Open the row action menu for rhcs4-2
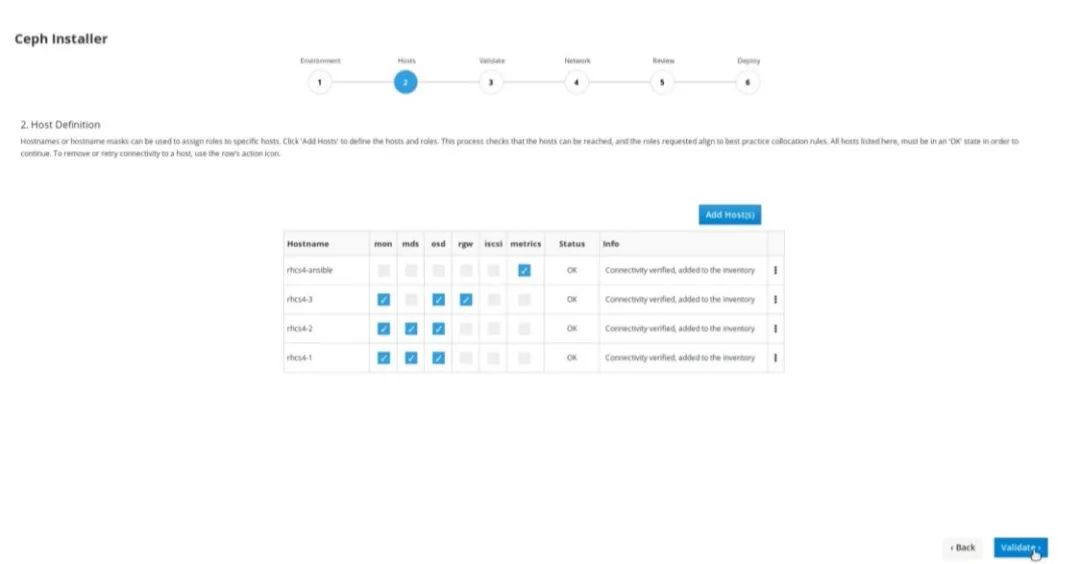 (776, 328)
